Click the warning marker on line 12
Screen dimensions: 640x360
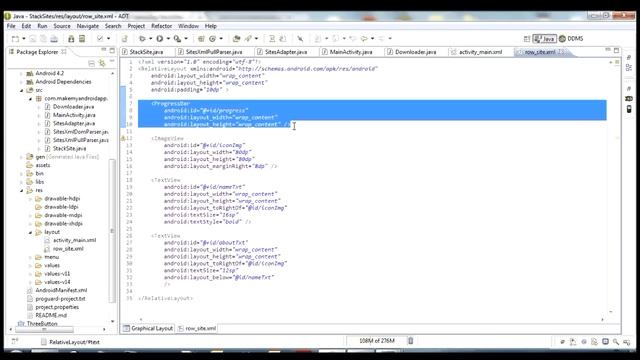pyautogui.click(x=123, y=138)
